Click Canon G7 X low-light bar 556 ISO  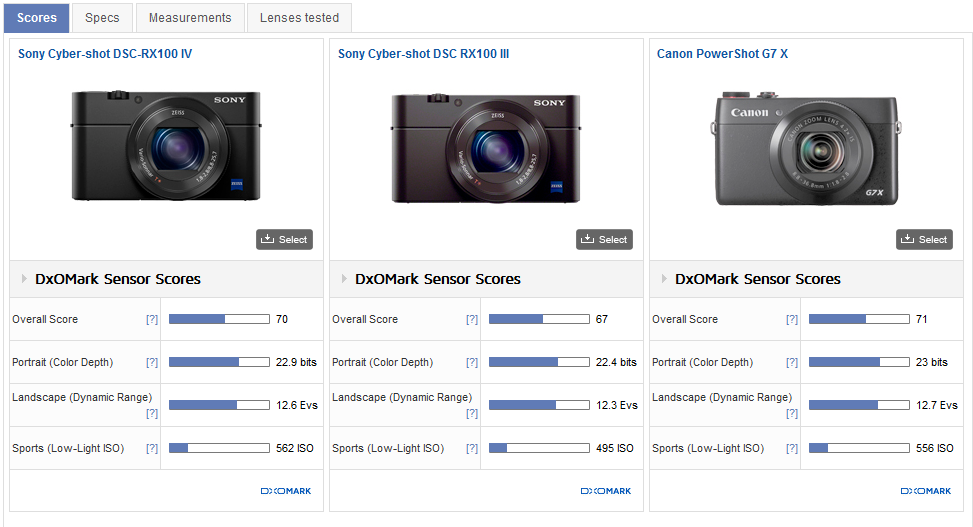click(x=859, y=448)
